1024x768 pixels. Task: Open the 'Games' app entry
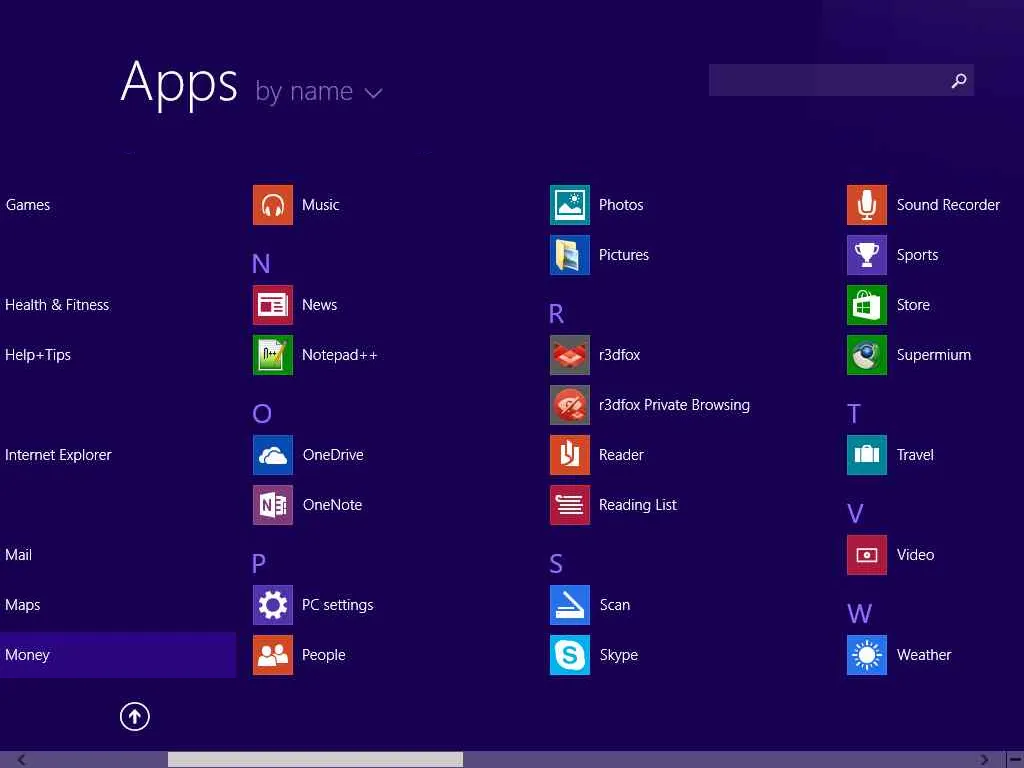tap(27, 205)
